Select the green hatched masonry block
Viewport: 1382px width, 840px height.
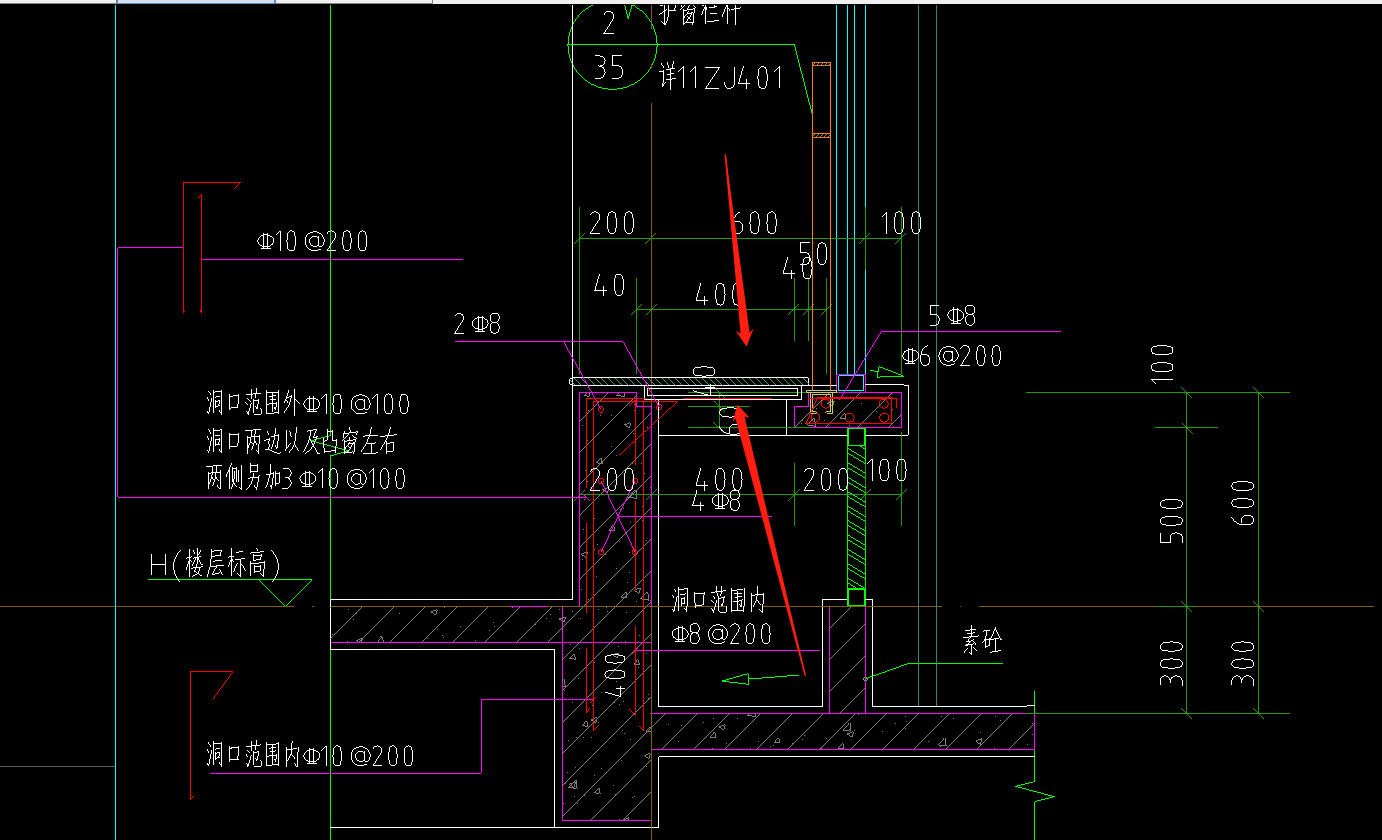coord(856,517)
